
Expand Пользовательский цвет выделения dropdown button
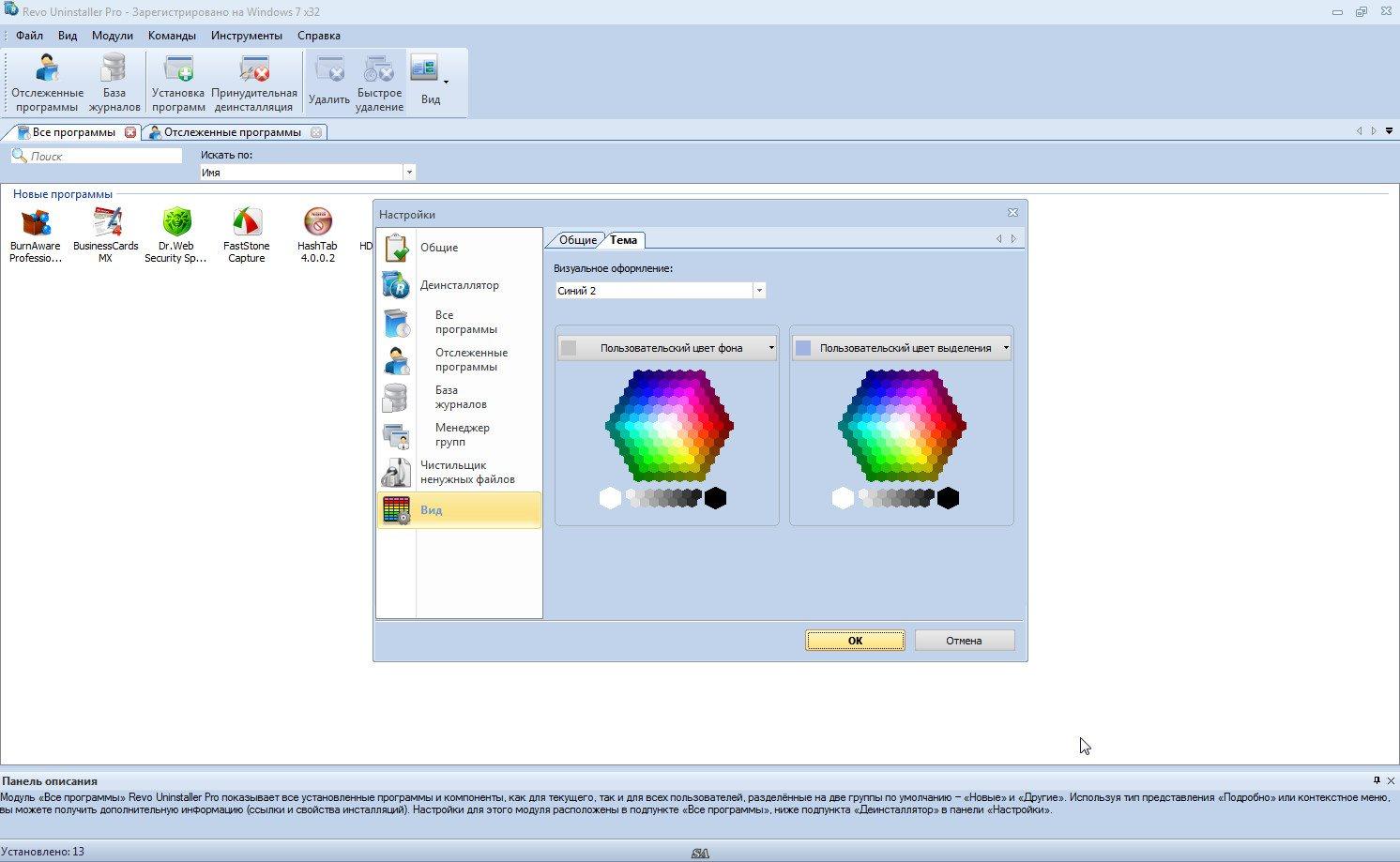[902, 348]
